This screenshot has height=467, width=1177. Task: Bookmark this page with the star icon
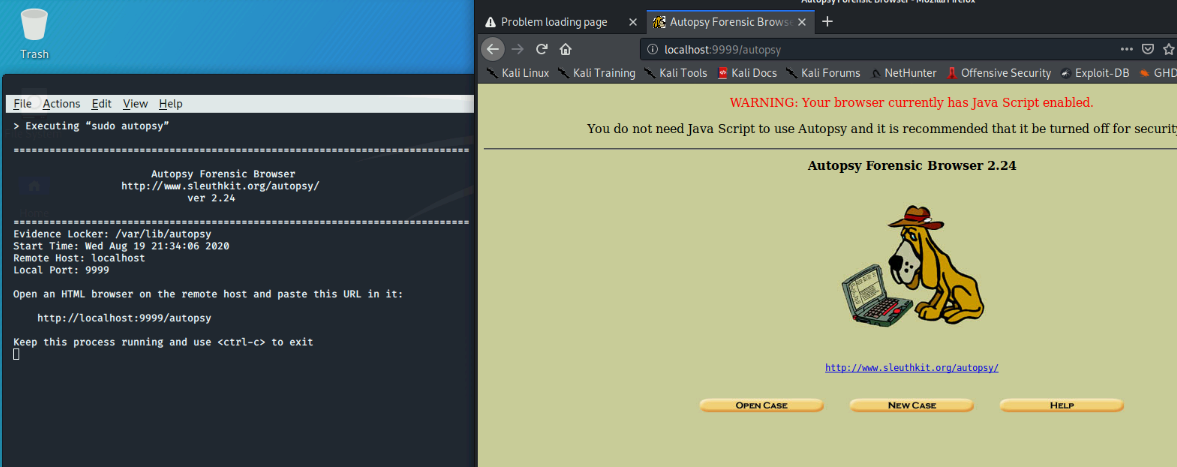pos(1170,49)
